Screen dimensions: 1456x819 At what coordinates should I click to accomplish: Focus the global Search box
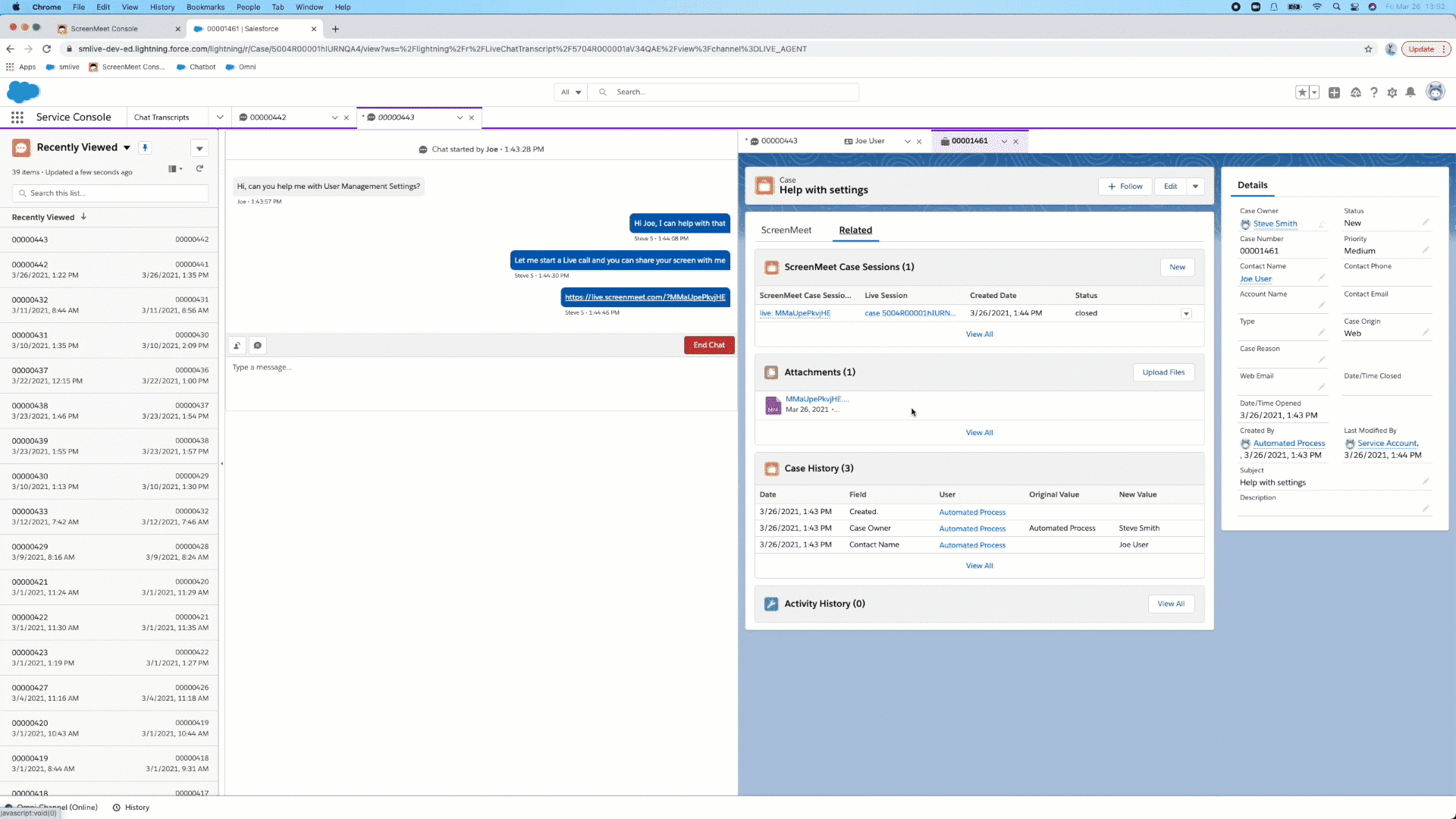click(x=723, y=93)
